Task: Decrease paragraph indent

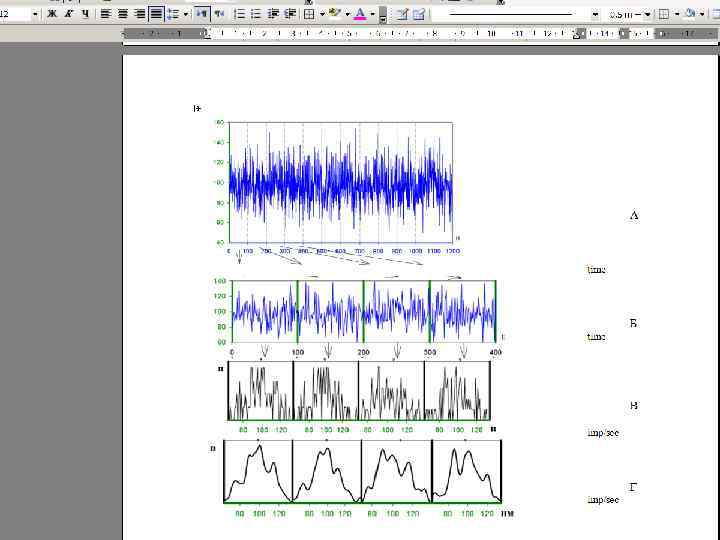Action: [273, 14]
